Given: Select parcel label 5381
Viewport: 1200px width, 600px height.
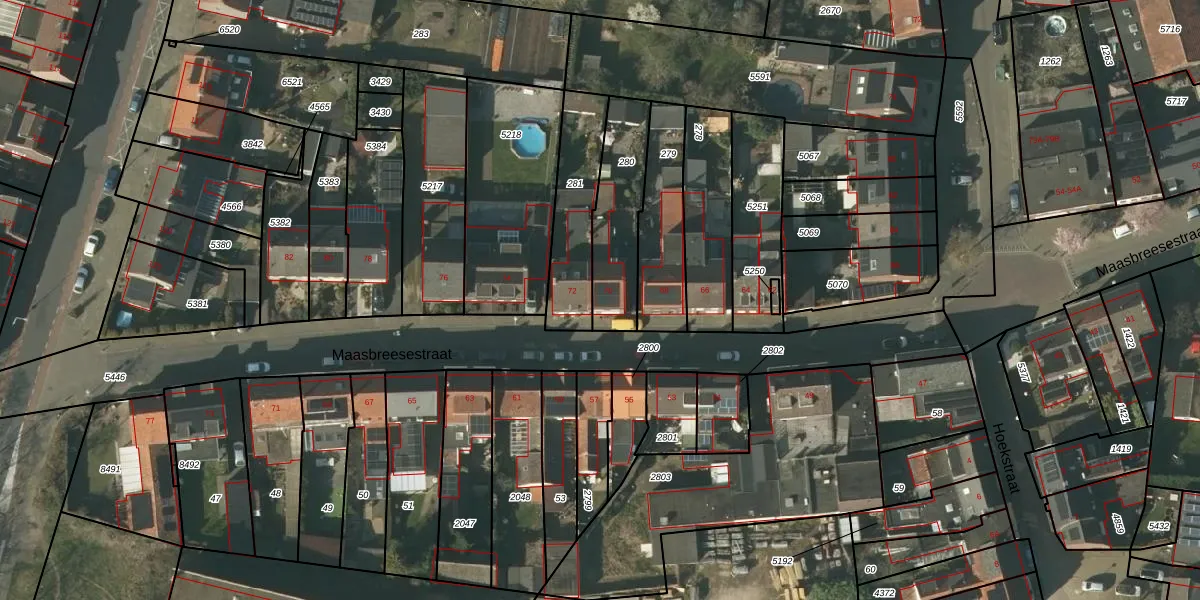Looking at the screenshot, I should (x=197, y=303).
